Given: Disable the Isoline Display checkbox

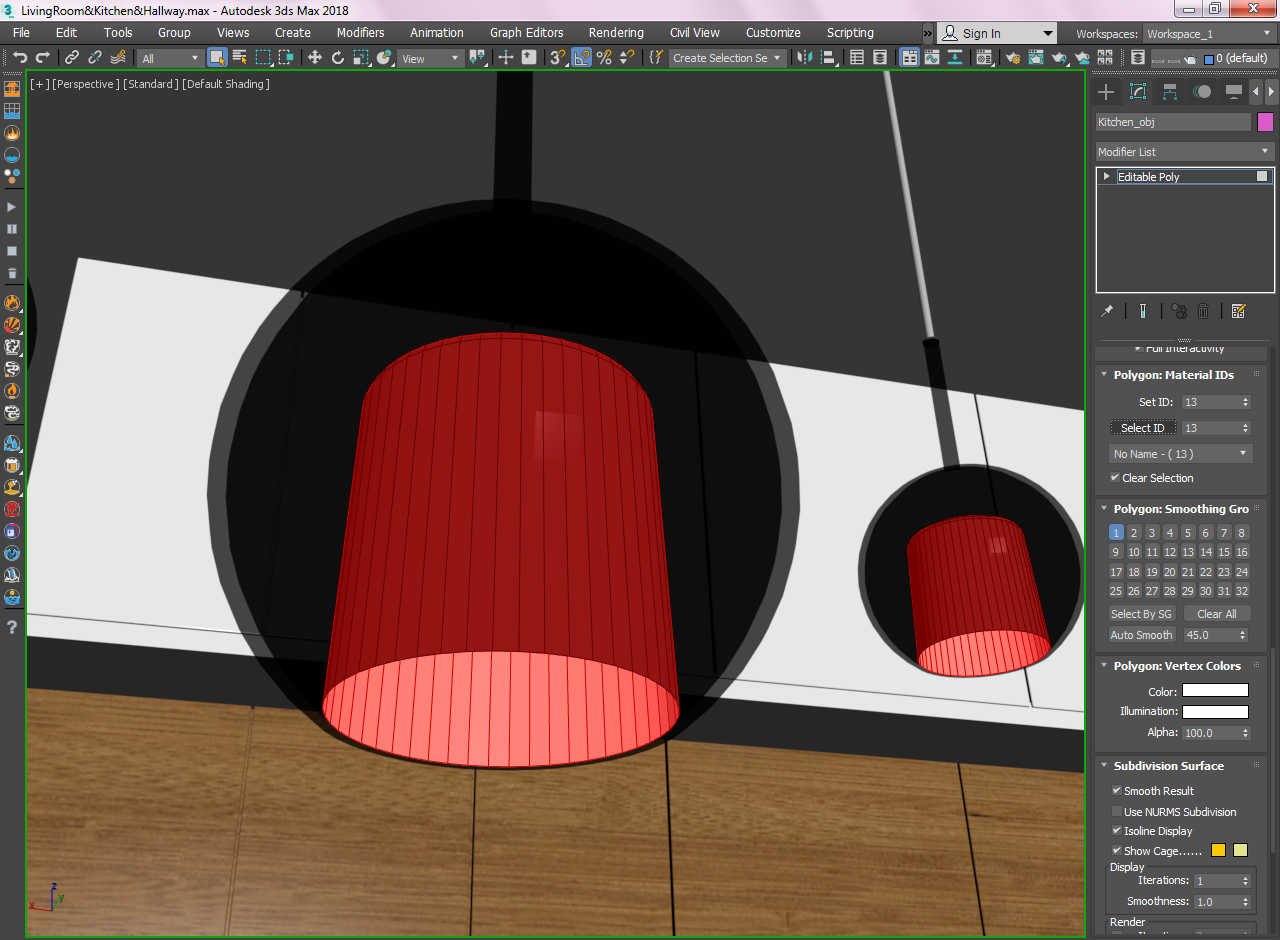Looking at the screenshot, I should tap(1117, 831).
